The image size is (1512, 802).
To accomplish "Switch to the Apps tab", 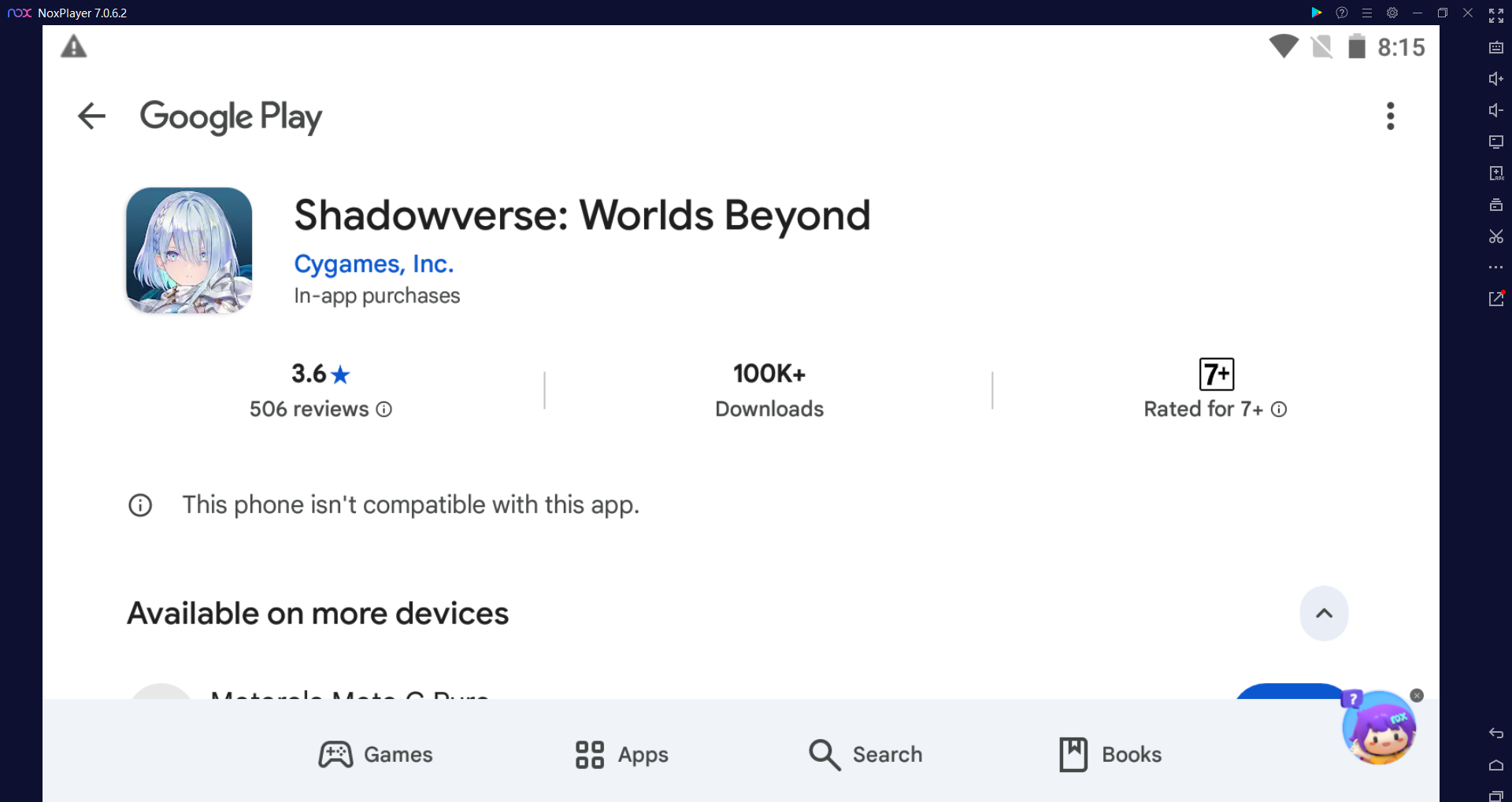I will pos(621,754).
